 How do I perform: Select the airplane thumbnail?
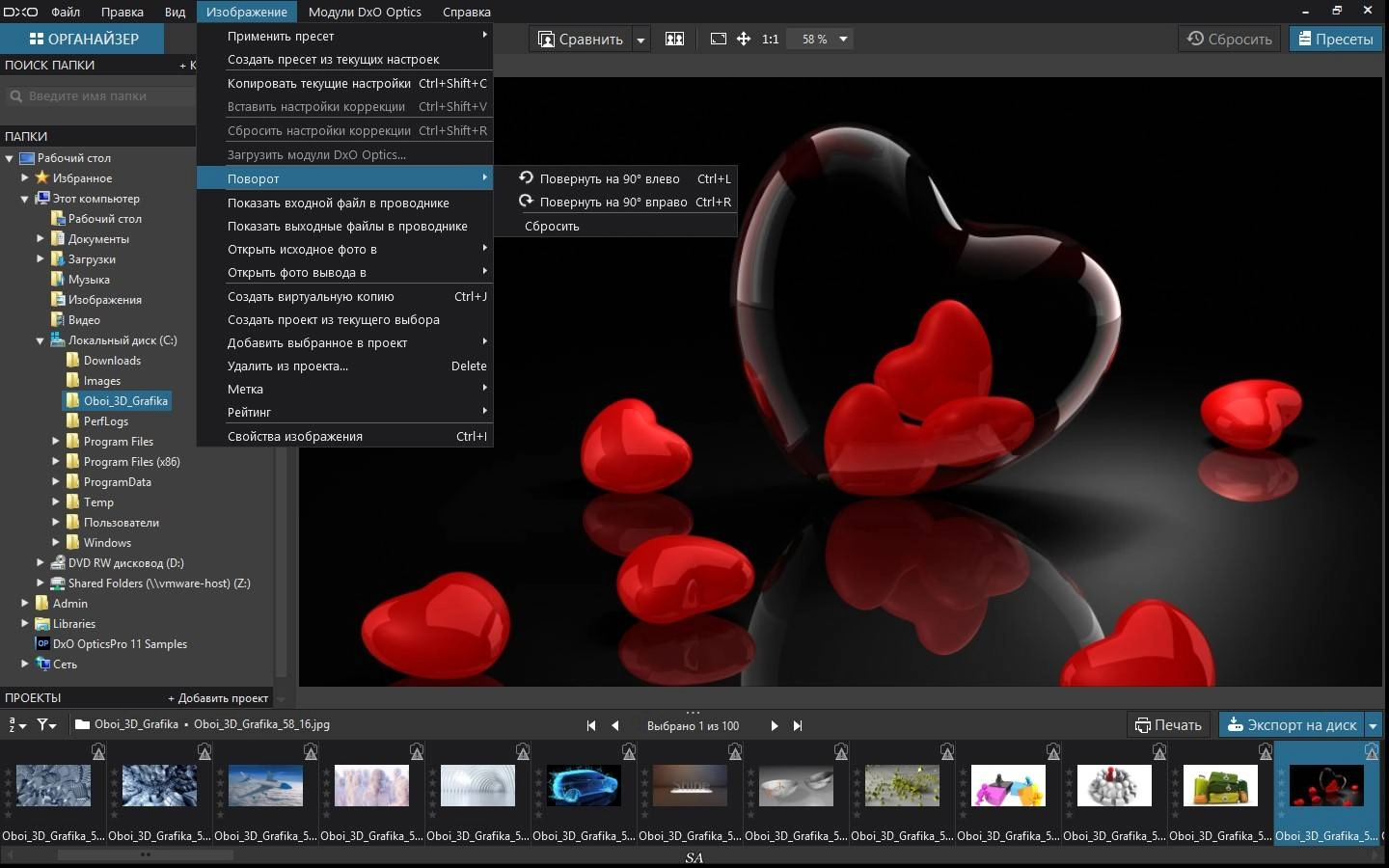pos(265,785)
